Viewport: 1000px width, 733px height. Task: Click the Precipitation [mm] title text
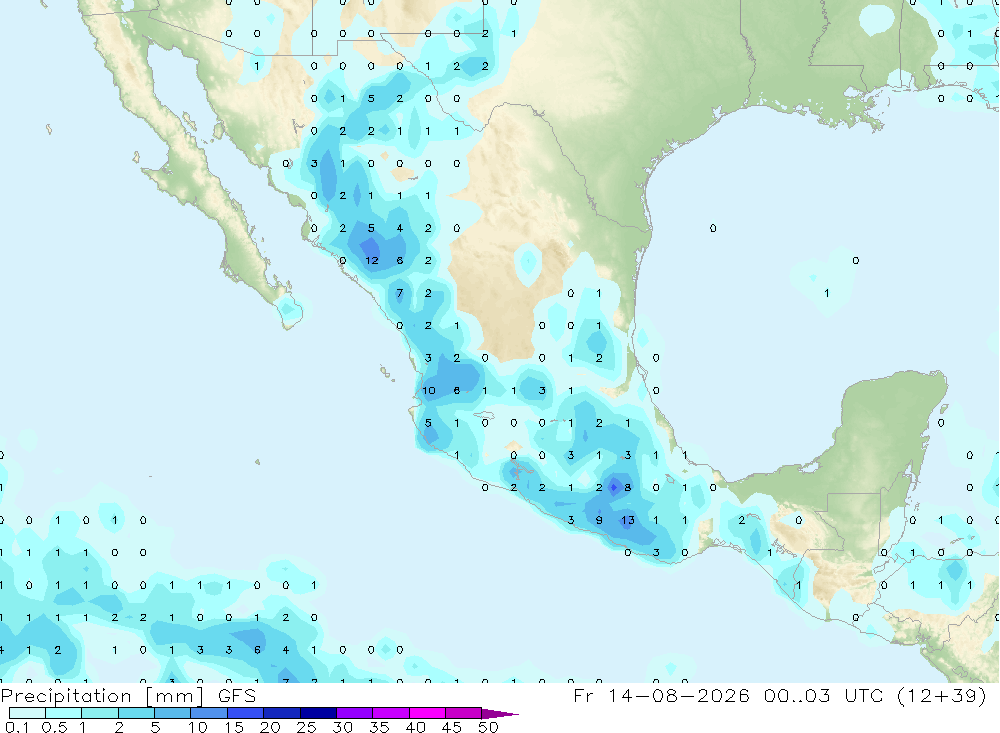[101, 695]
